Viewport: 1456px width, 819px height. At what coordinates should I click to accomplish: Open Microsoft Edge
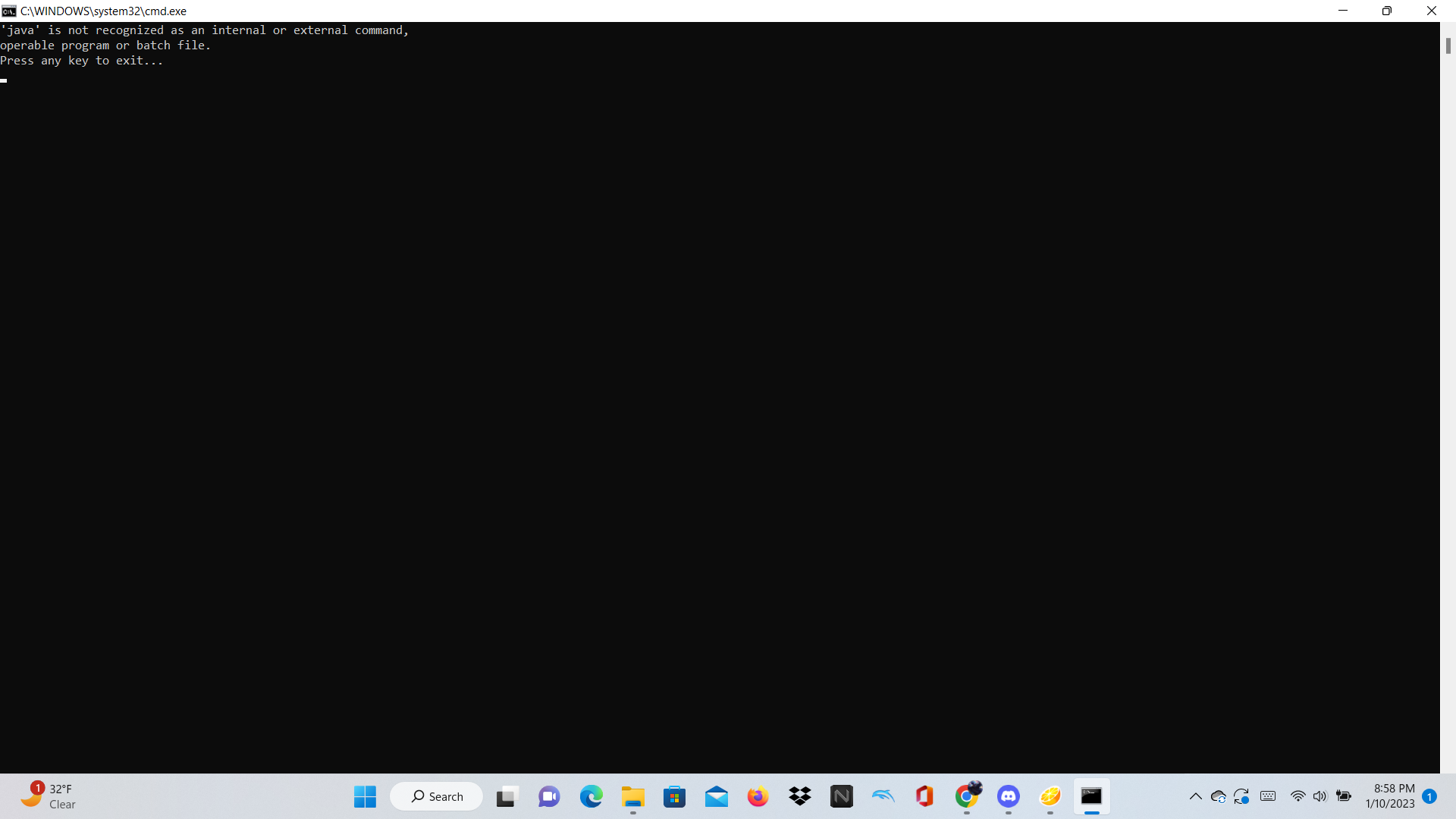click(591, 796)
